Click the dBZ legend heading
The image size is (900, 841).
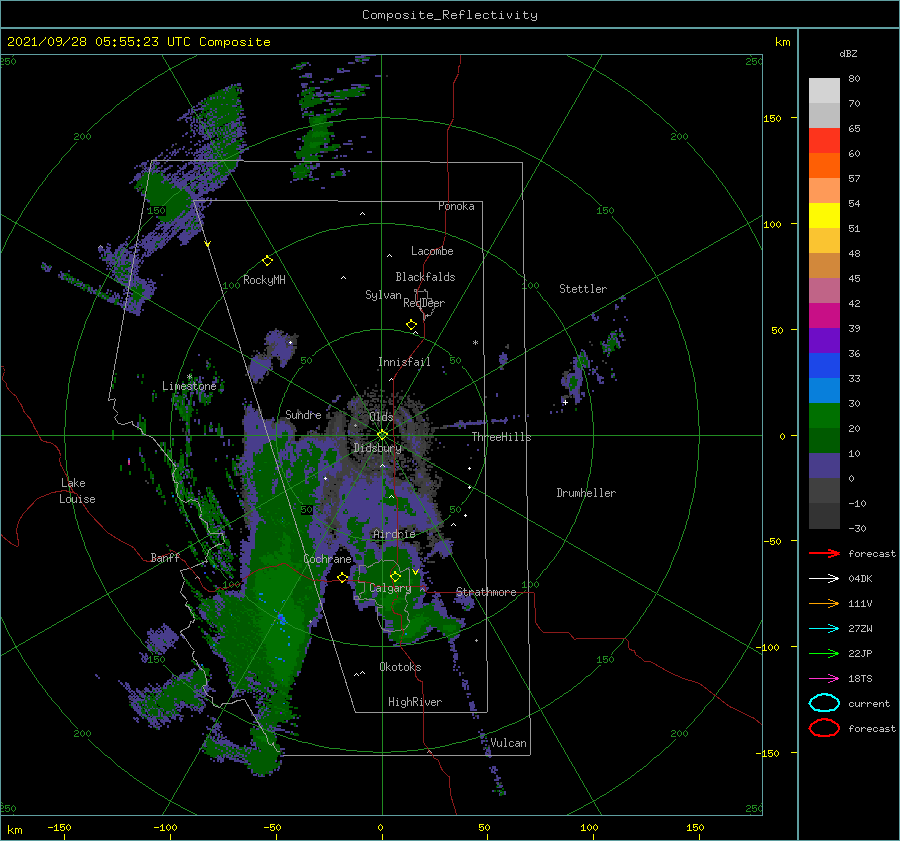pos(848,53)
